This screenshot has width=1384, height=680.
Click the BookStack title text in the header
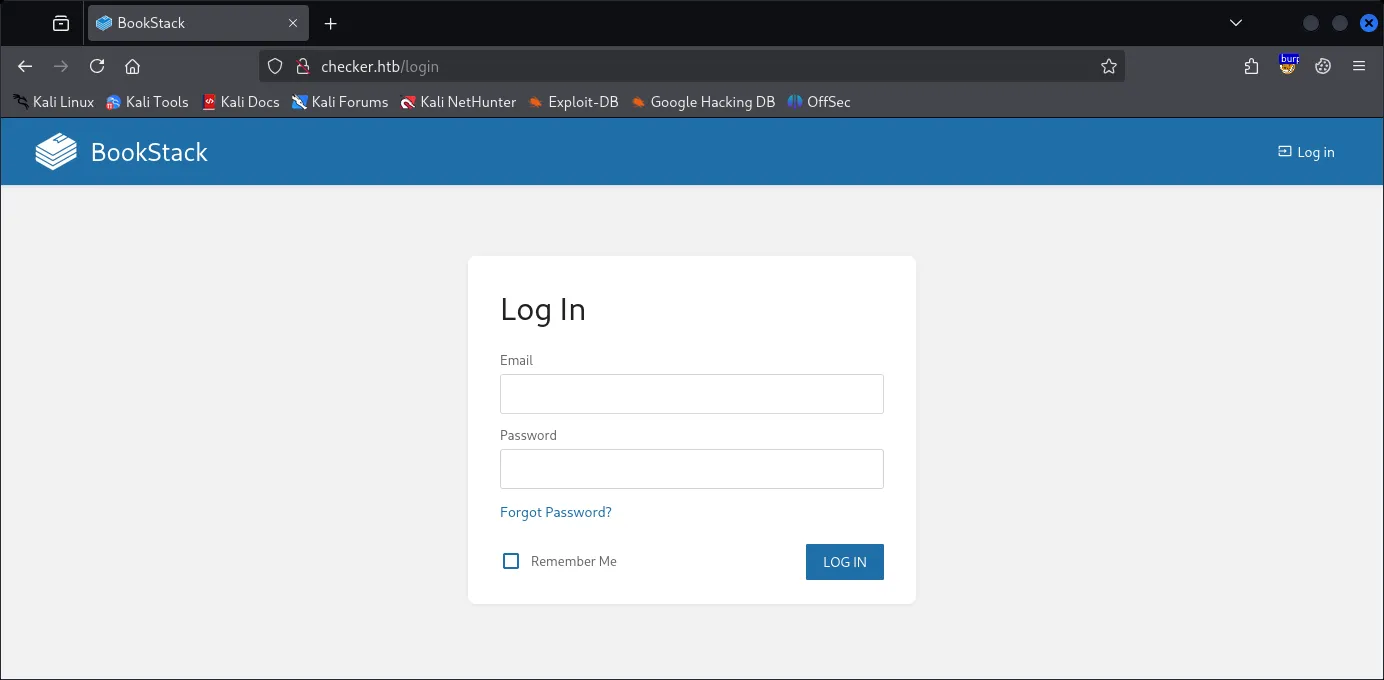click(149, 152)
